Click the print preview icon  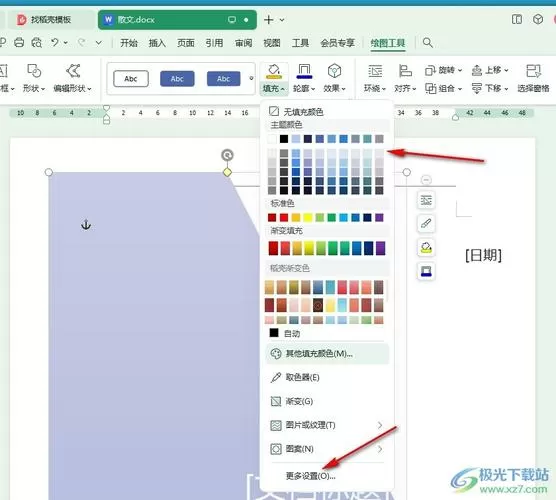pos(37,43)
